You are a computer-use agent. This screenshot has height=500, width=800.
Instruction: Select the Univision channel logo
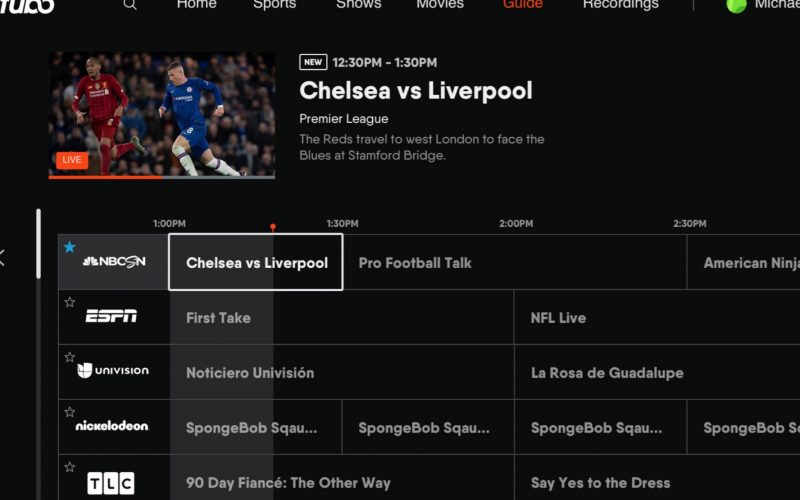(x=113, y=371)
